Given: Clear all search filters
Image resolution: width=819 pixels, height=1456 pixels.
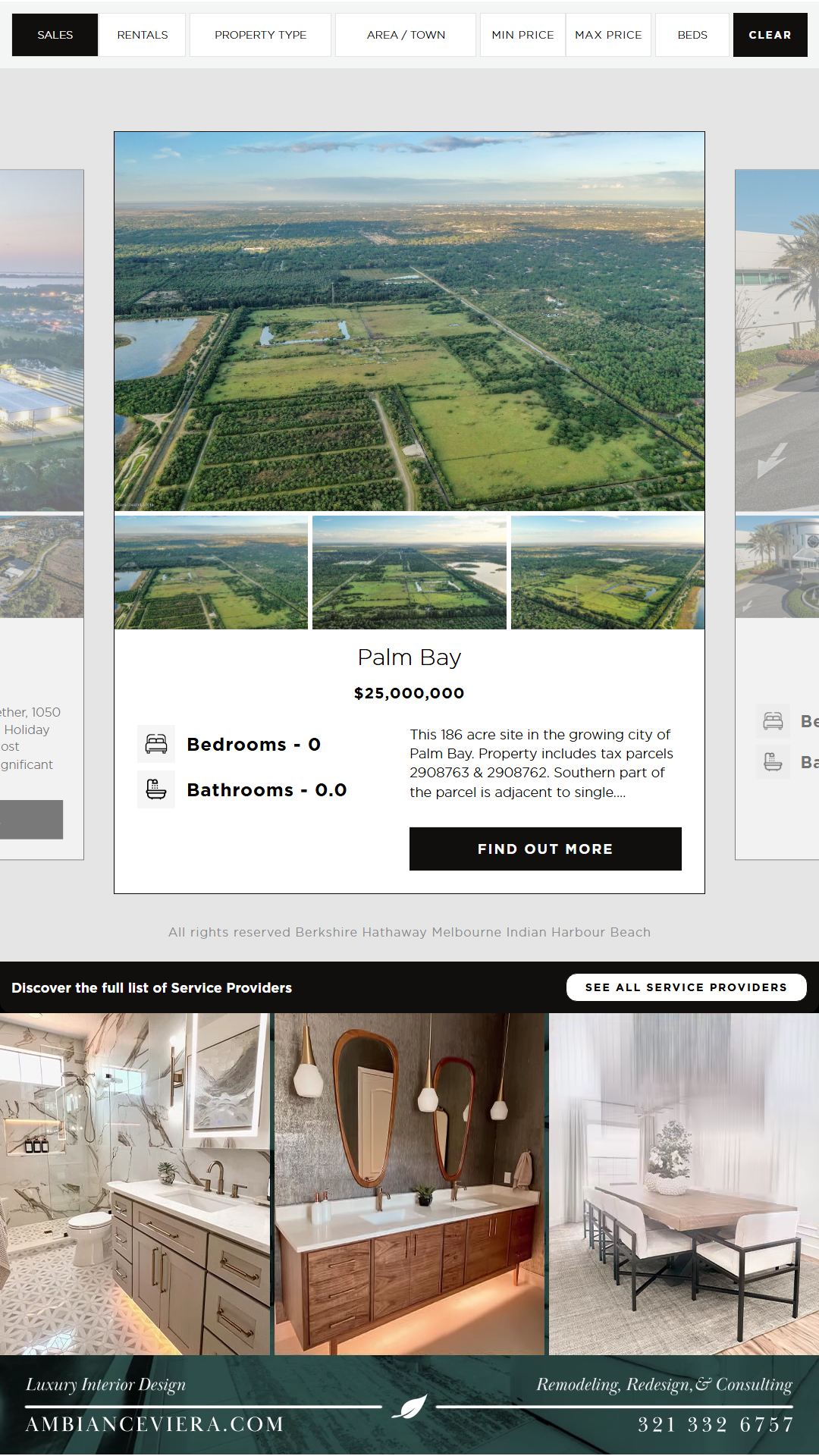Looking at the screenshot, I should pyautogui.click(x=770, y=35).
